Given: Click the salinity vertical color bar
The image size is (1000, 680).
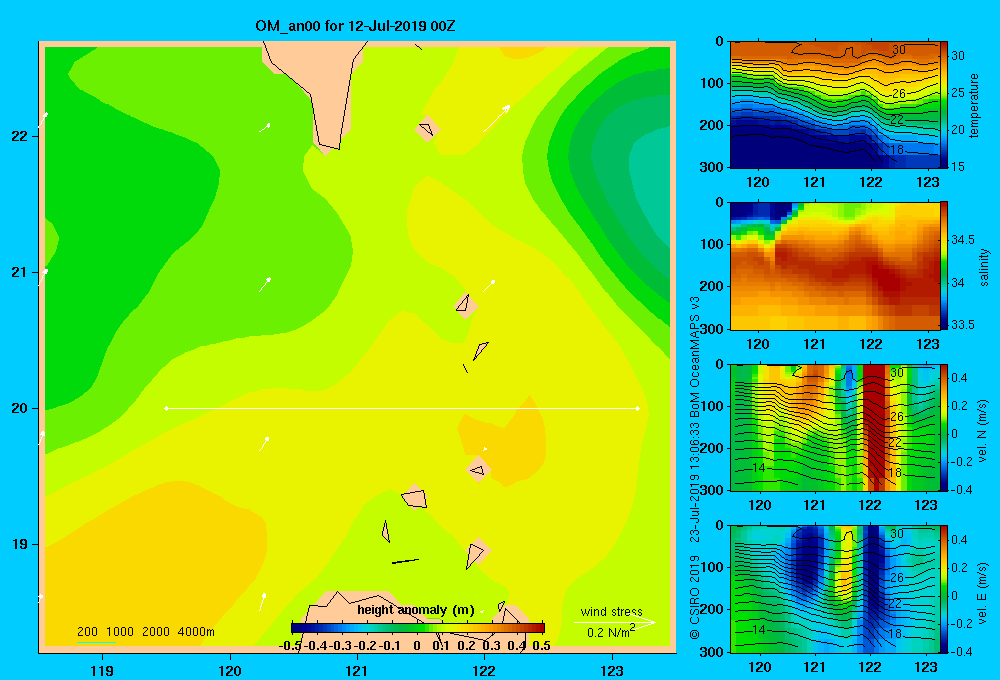Looking at the screenshot, I should point(944,266).
